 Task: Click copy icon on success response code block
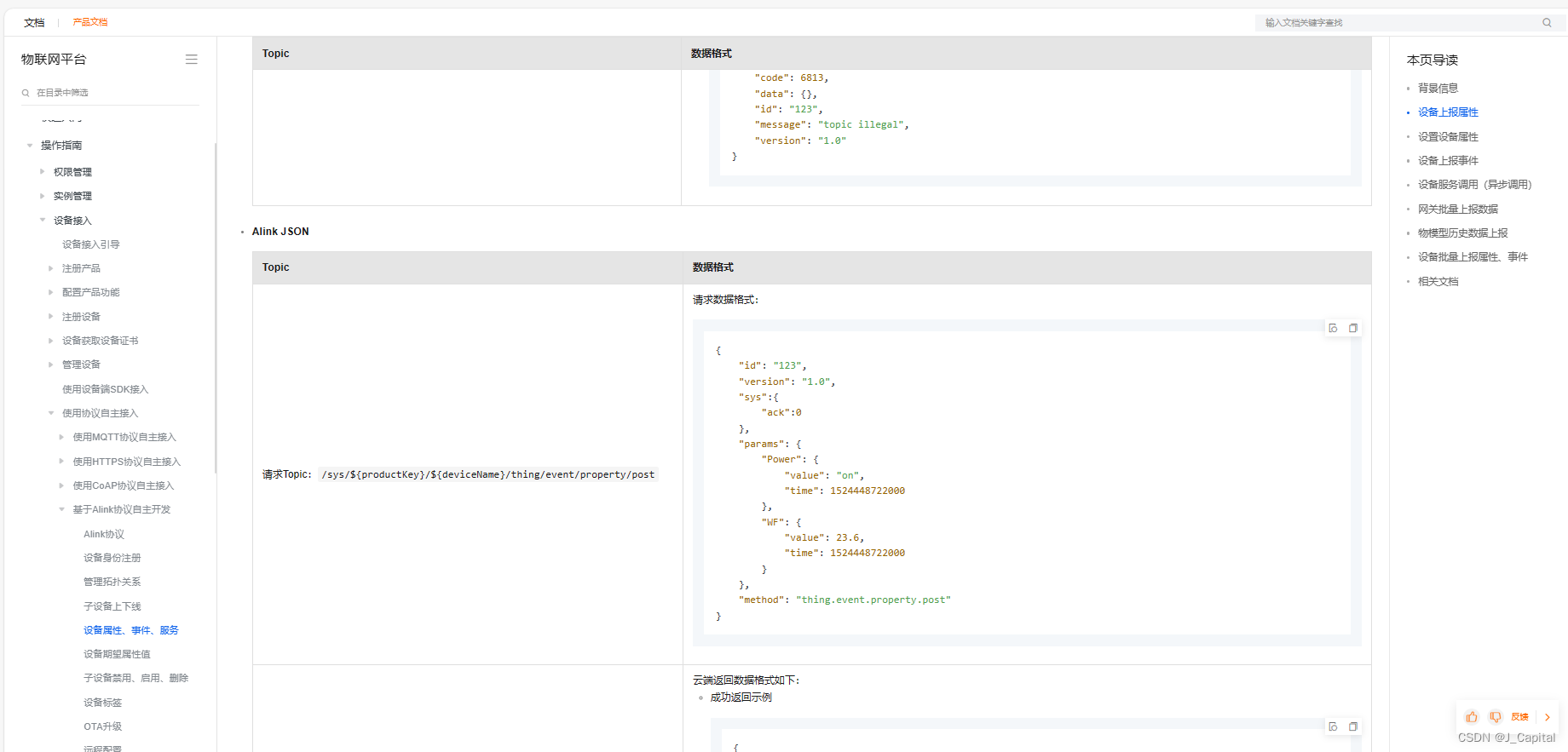pos(1352,726)
